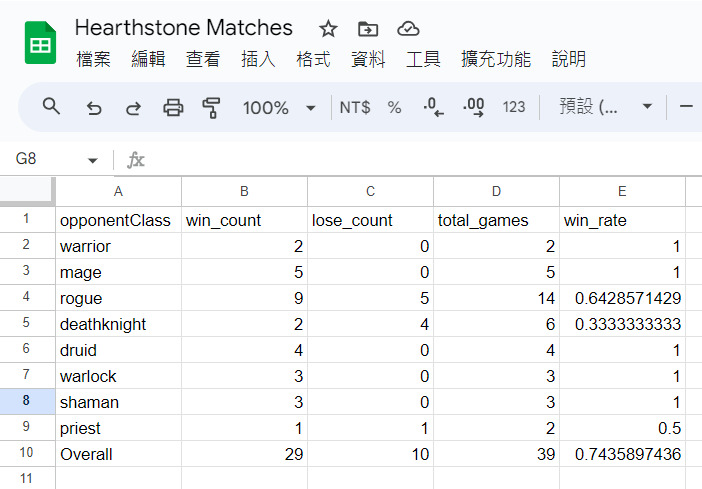Screen dimensions: 702x489
Task: Open the 檔案 menu
Action: pos(94,59)
